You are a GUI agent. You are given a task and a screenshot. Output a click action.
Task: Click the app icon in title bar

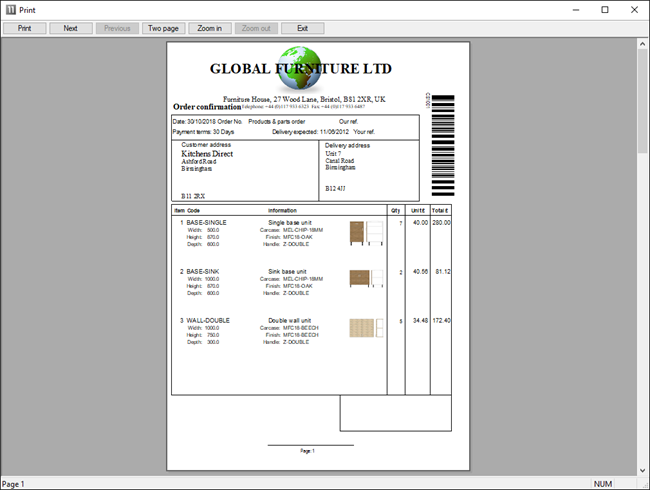pos(10,9)
